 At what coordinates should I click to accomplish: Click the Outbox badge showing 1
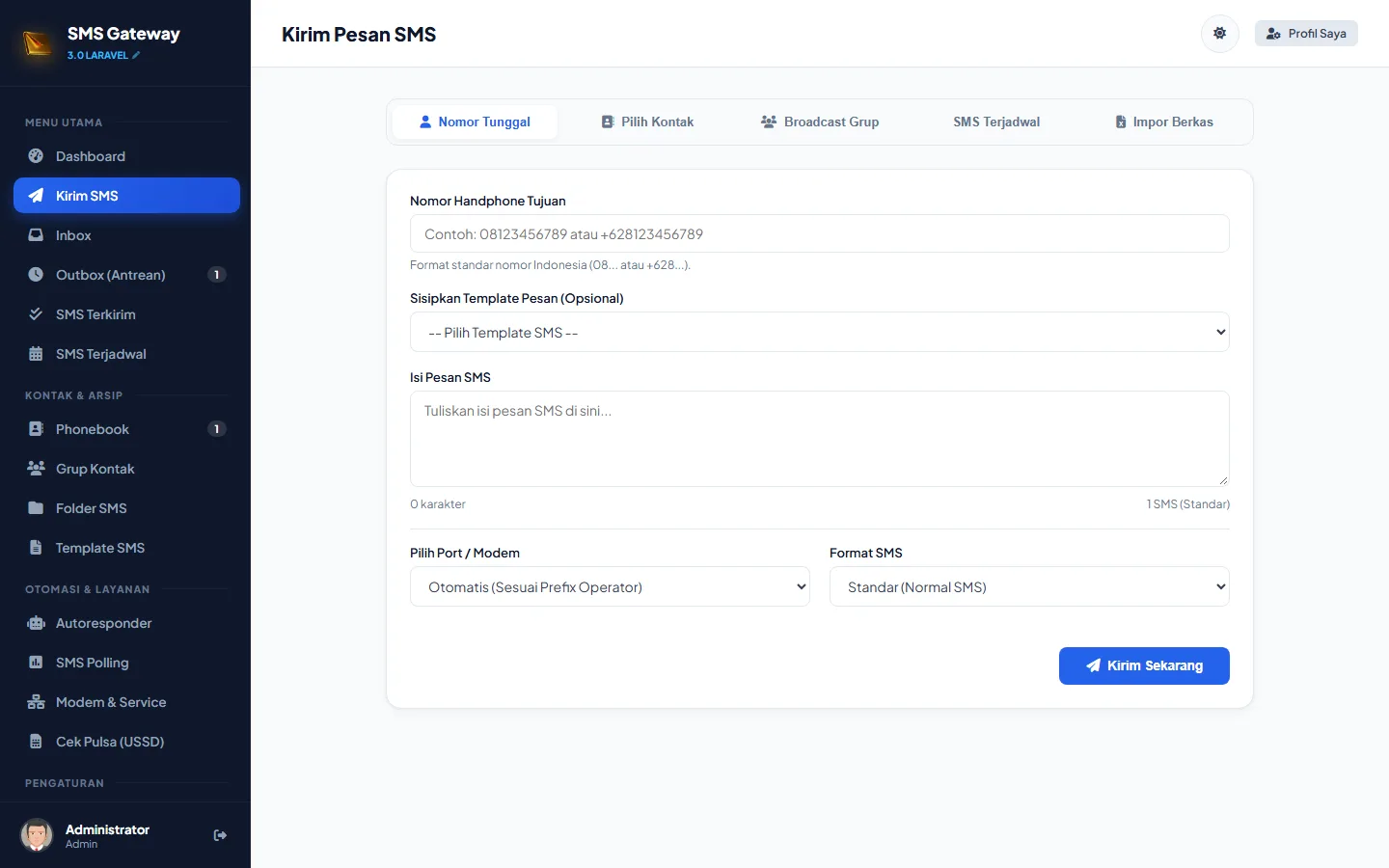click(217, 275)
